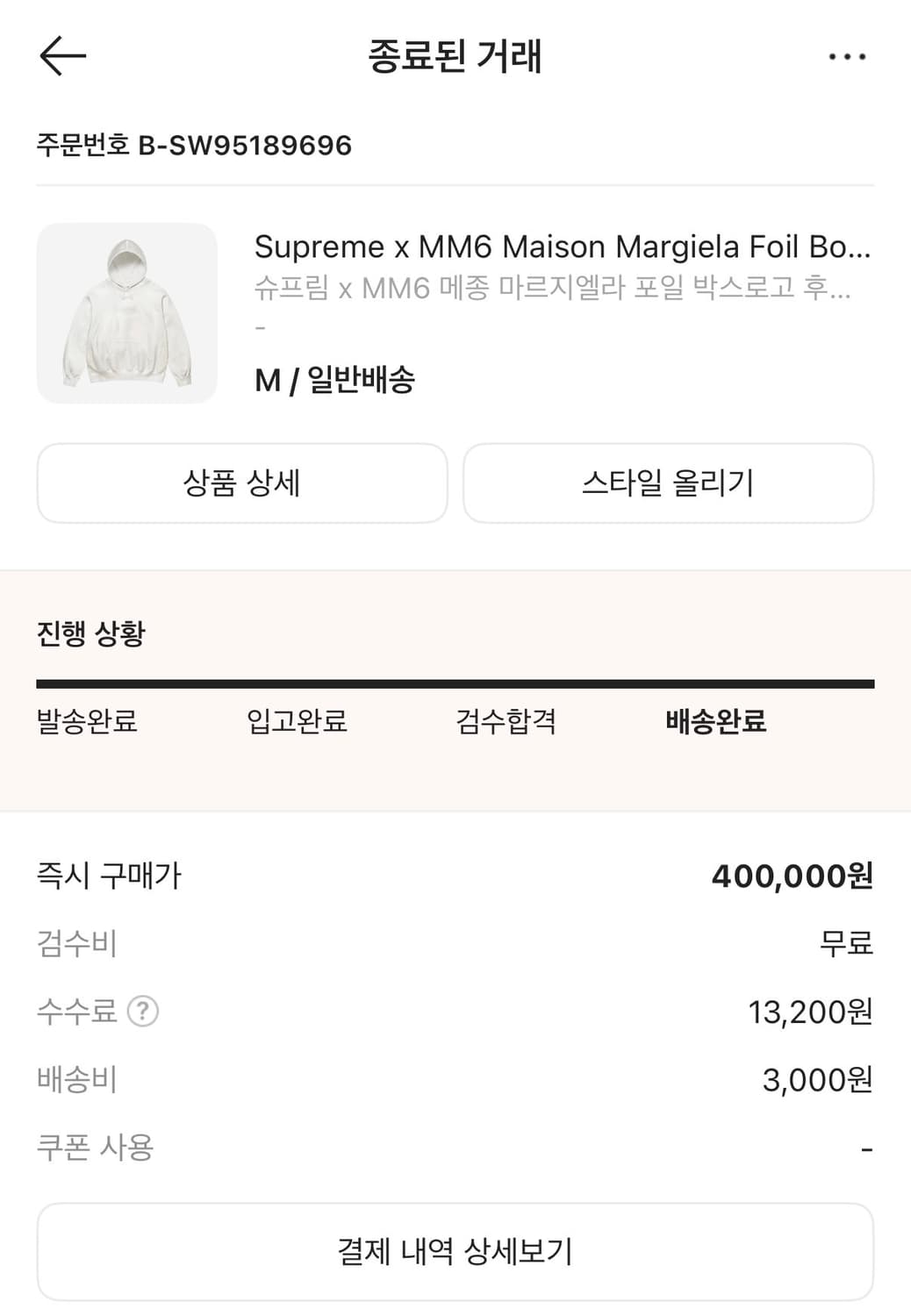
Task: Click the Korean product name subtitle
Action: coord(552,287)
